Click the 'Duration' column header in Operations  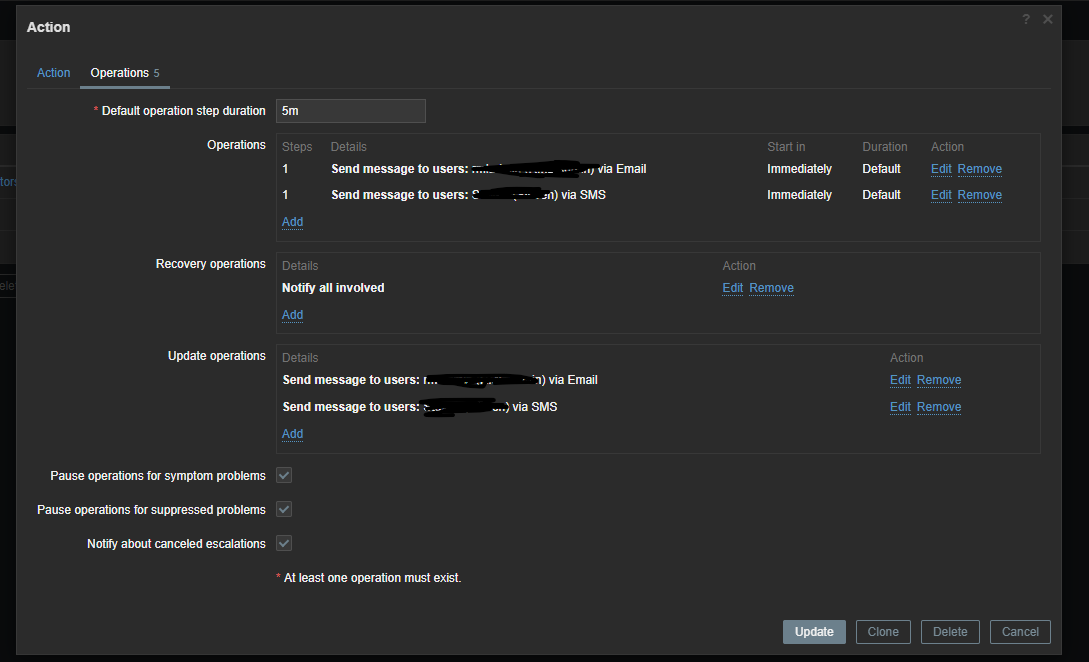[x=885, y=147]
